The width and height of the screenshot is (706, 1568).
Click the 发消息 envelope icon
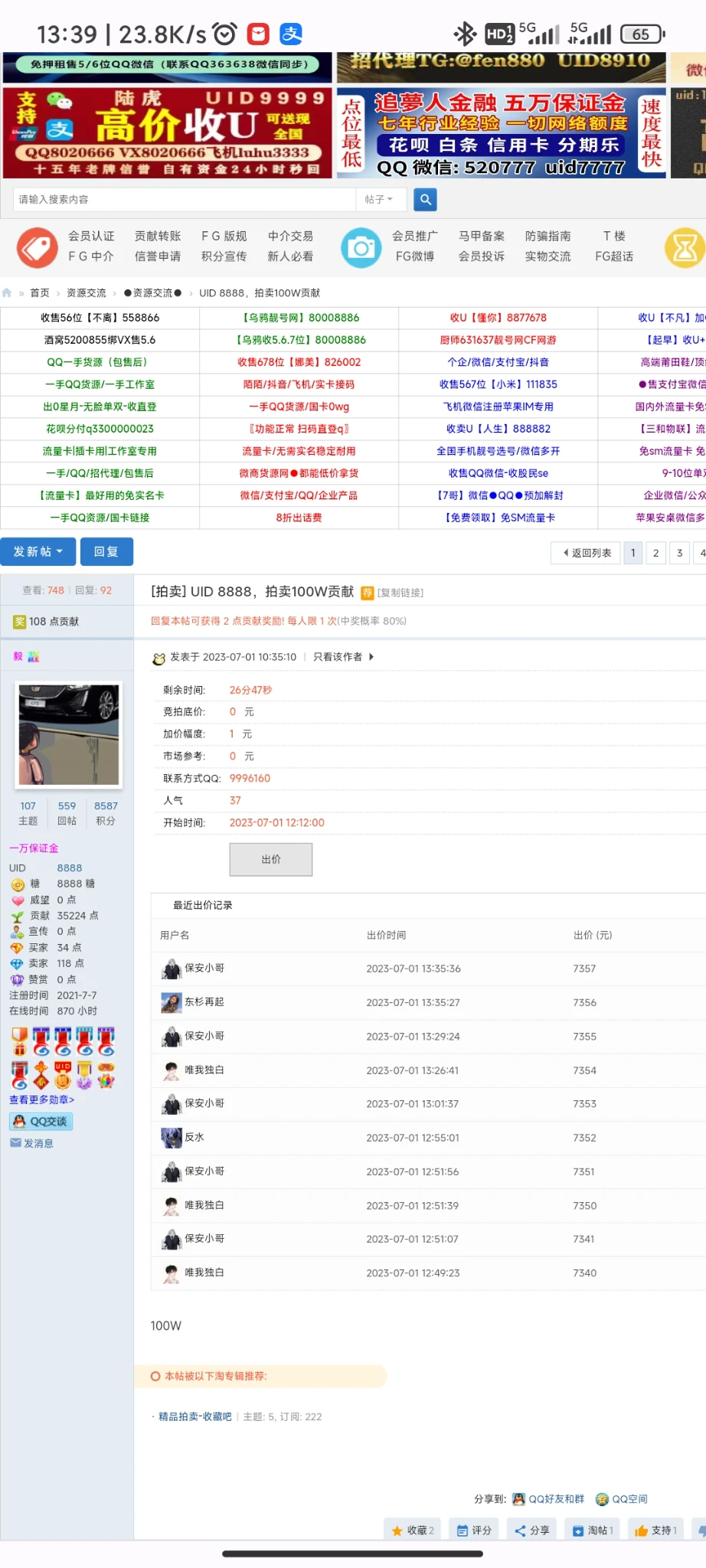[31, 1143]
